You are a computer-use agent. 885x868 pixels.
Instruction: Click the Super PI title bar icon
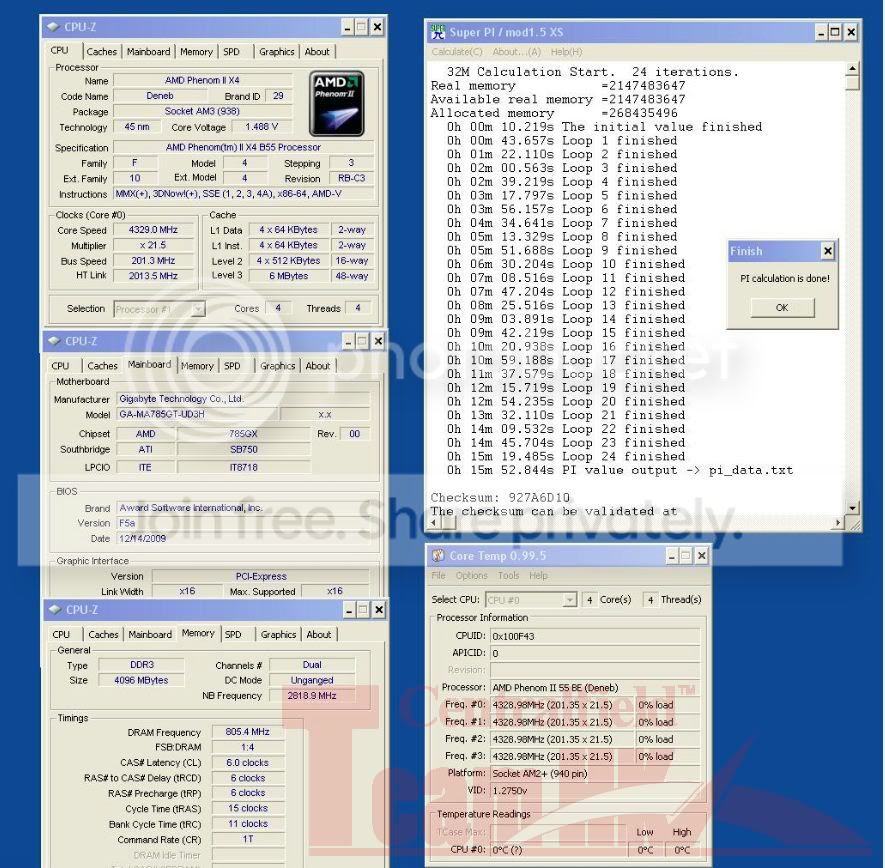coord(438,32)
